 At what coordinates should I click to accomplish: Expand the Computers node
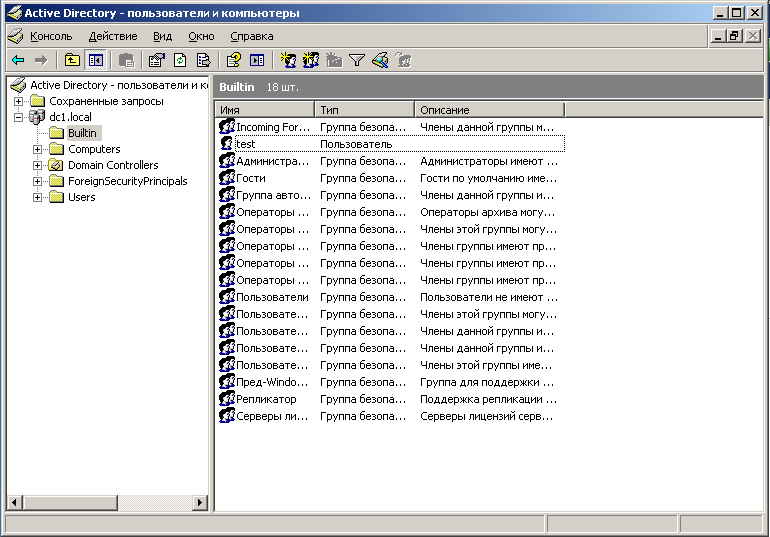pyautogui.click(x=37, y=149)
